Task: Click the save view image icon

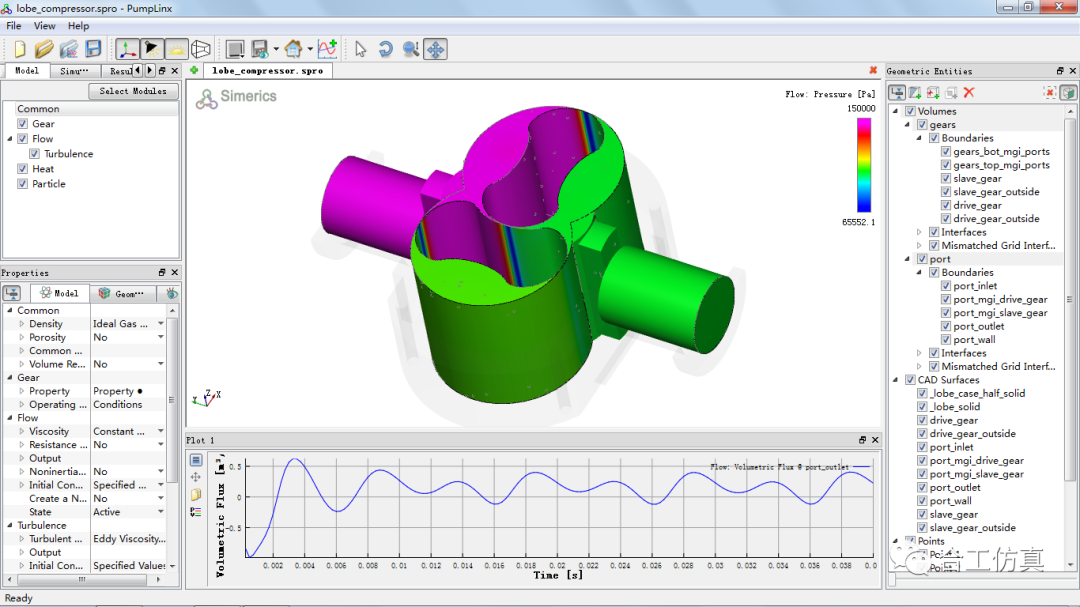Action: [260, 49]
